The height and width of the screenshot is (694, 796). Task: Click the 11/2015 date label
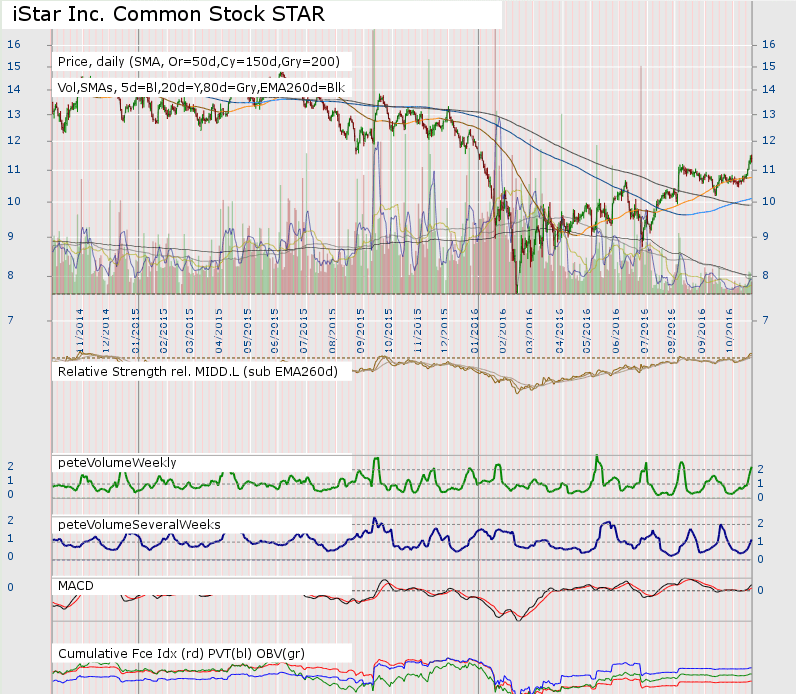[417, 331]
